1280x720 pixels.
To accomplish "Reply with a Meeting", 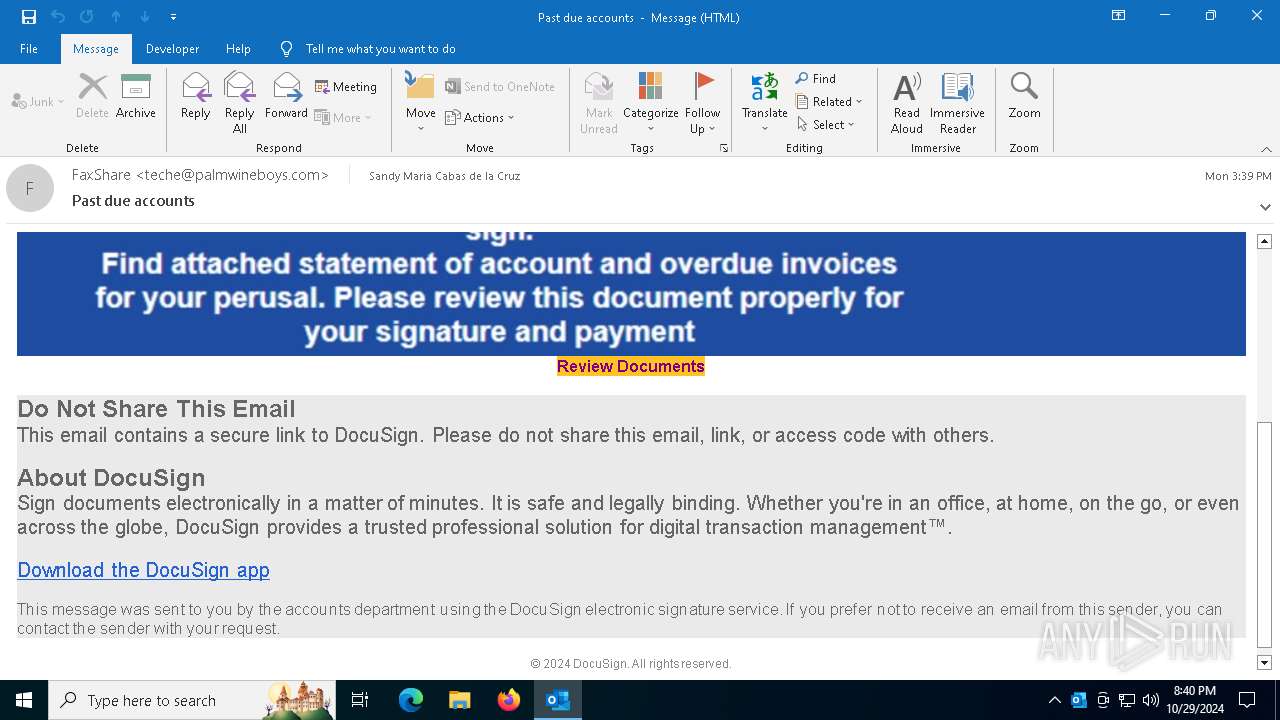I will coord(346,87).
